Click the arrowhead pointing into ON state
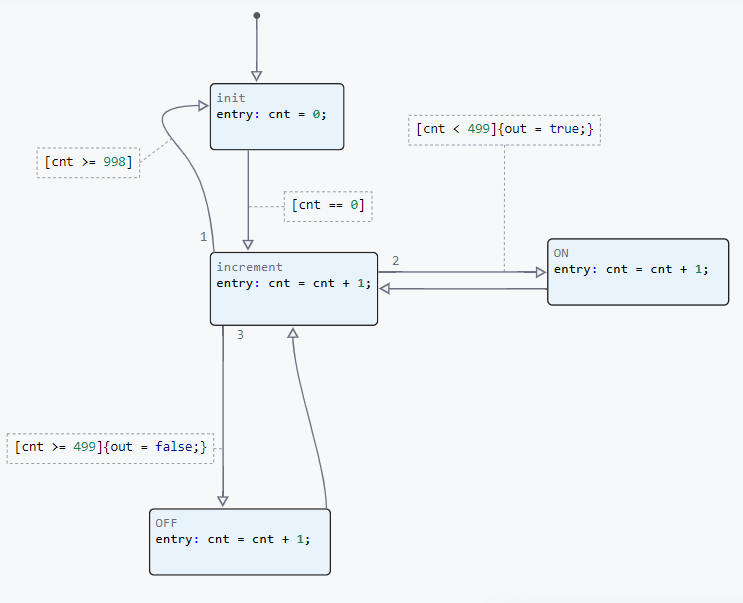 (x=540, y=271)
